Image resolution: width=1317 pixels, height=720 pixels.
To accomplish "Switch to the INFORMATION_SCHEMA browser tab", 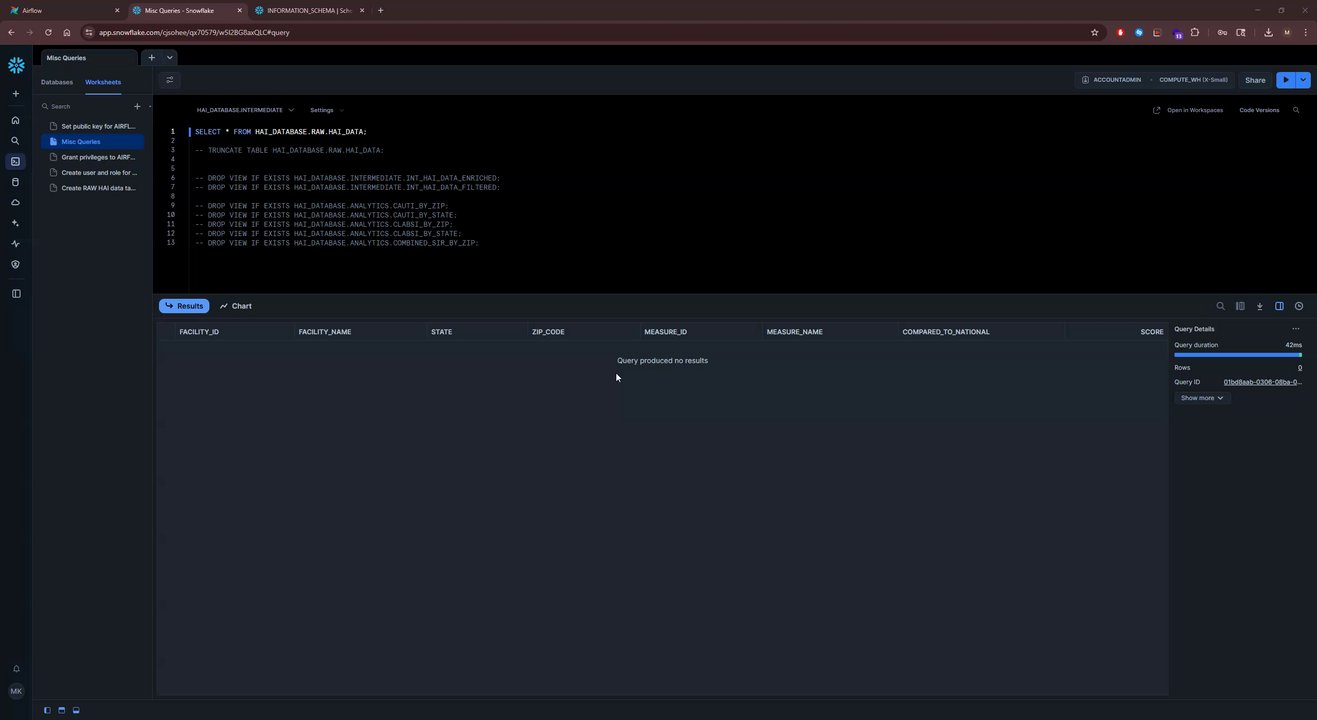I will pos(308,10).
